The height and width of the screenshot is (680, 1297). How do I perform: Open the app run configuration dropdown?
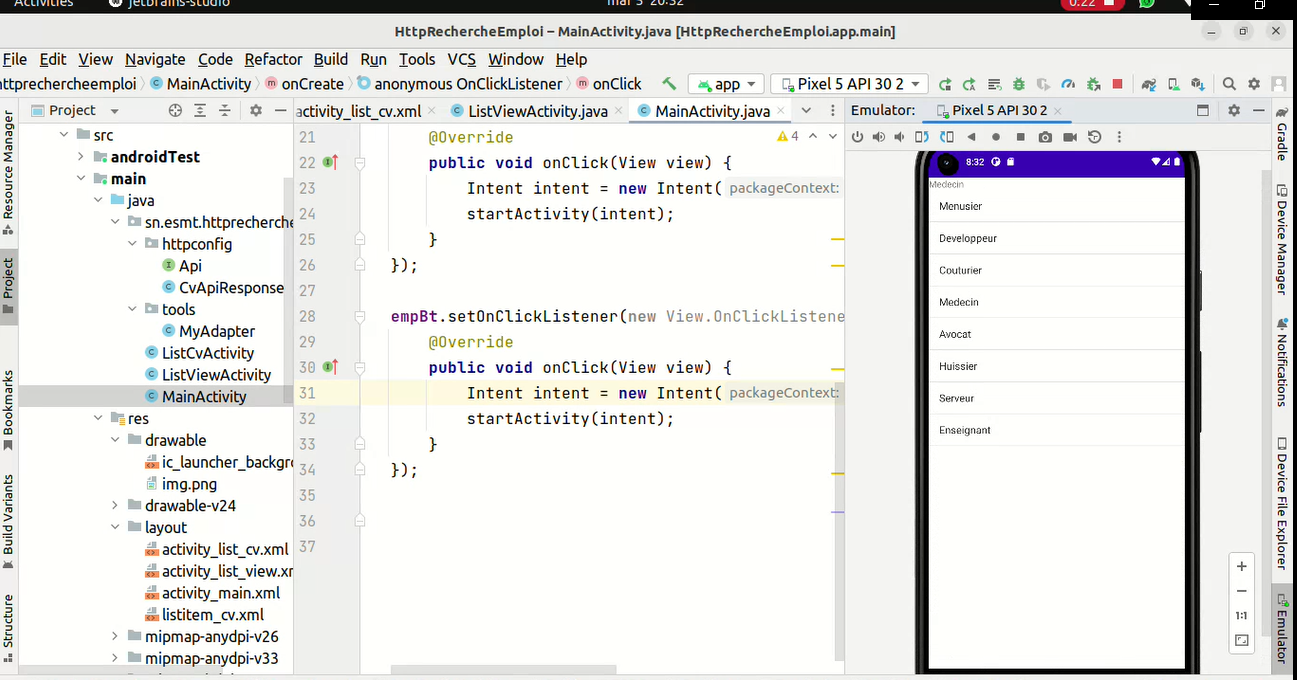click(727, 84)
